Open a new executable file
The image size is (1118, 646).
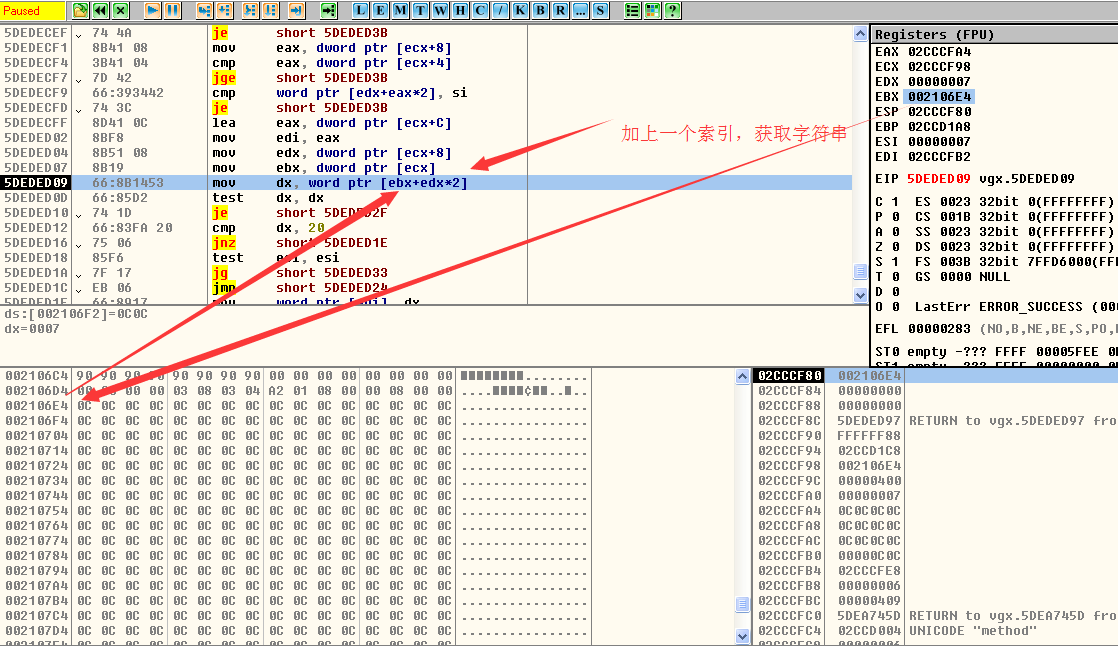pos(81,10)
